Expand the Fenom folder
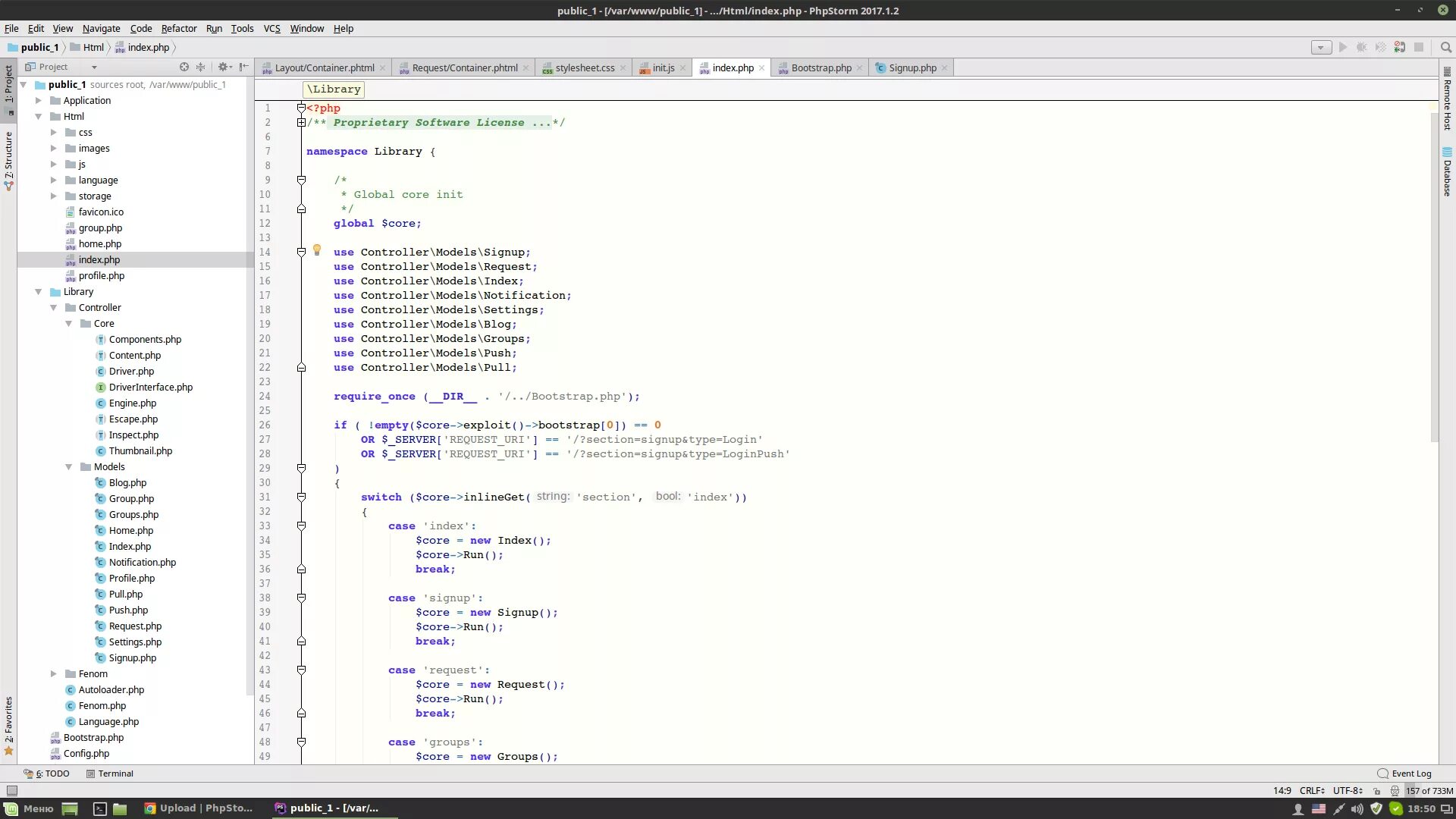Screen dimensions: 1456x819 click(x=53, y=673)
